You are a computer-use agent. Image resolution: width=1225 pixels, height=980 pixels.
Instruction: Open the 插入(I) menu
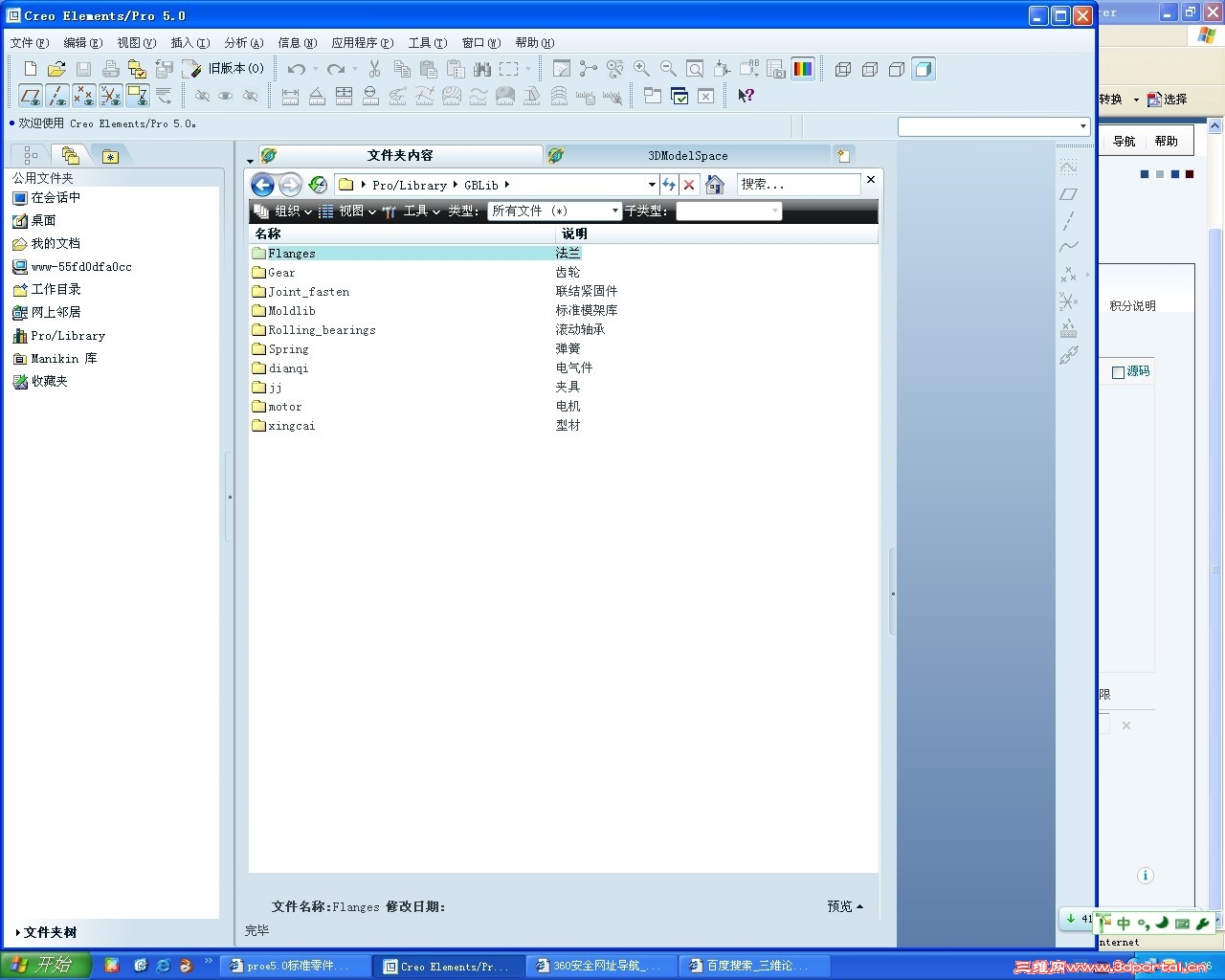click(x=189, y=42)
